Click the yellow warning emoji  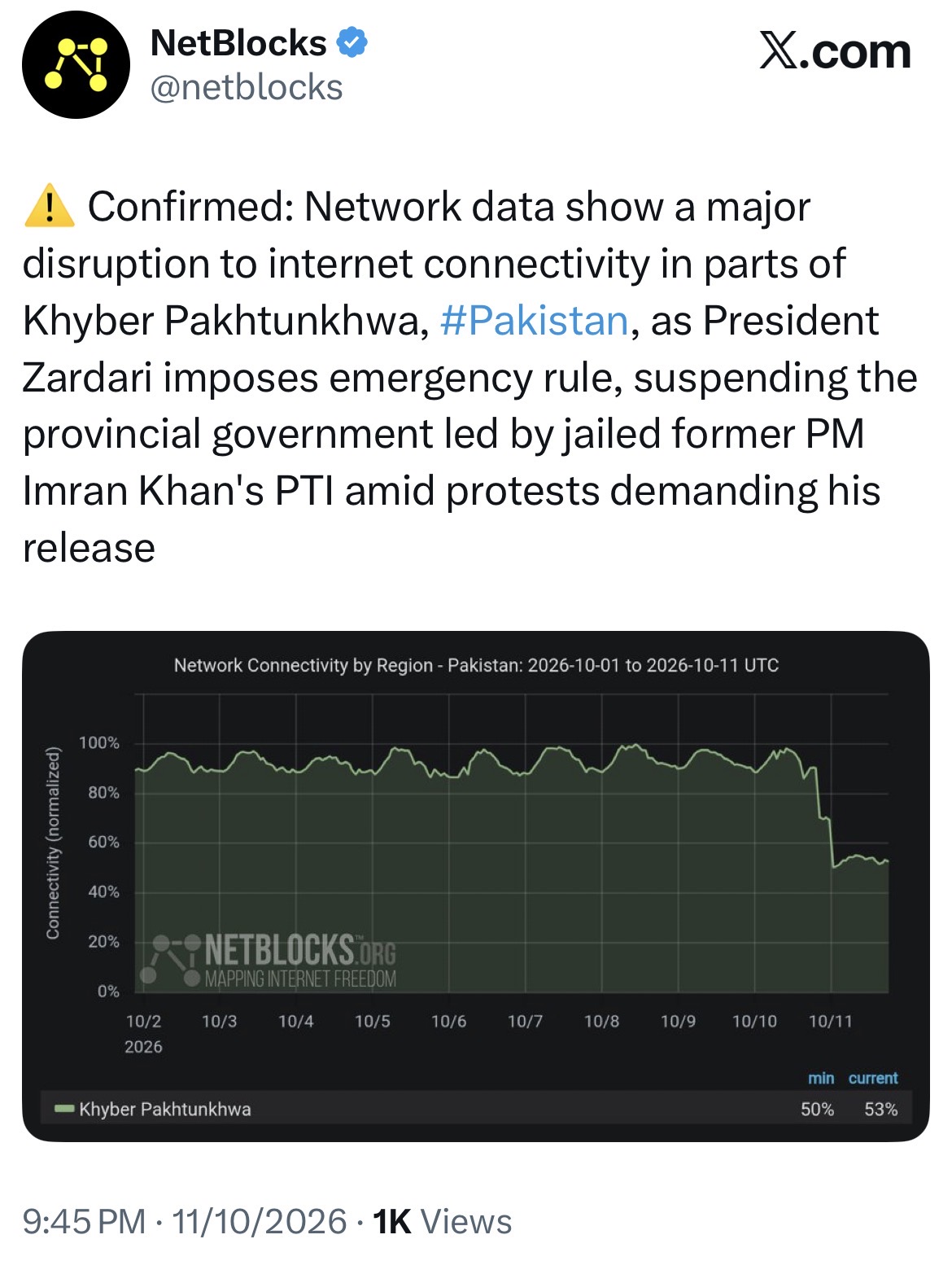[x=50, y=206]
